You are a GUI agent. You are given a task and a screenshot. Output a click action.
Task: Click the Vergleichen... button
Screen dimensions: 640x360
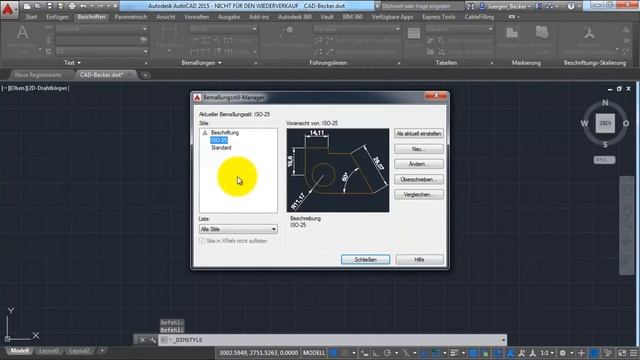[419, 195]
